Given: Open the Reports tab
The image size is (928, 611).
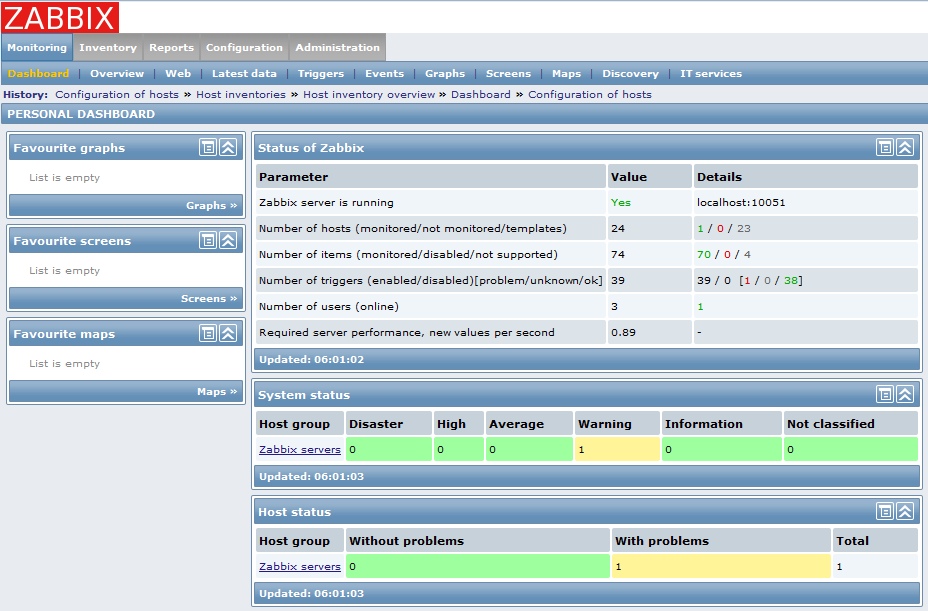Looking at the screenshot, I should pyautogui.click(x=171, y=47).
